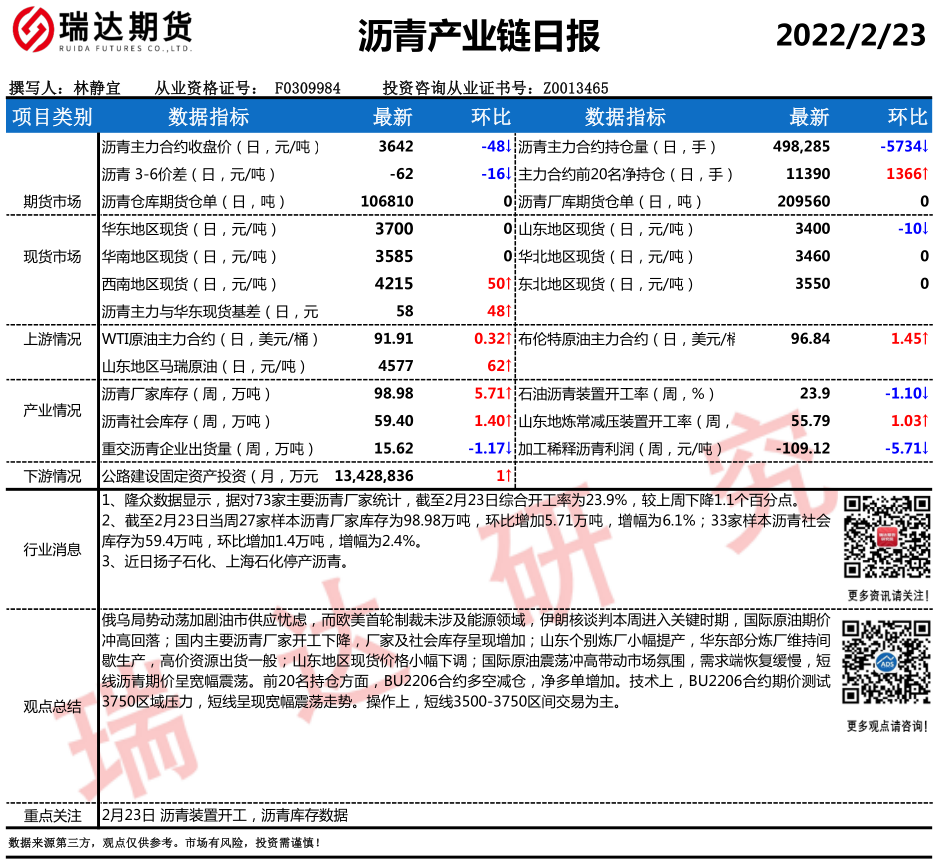Click the 沥青产业链日报 report title

(479, 36)
